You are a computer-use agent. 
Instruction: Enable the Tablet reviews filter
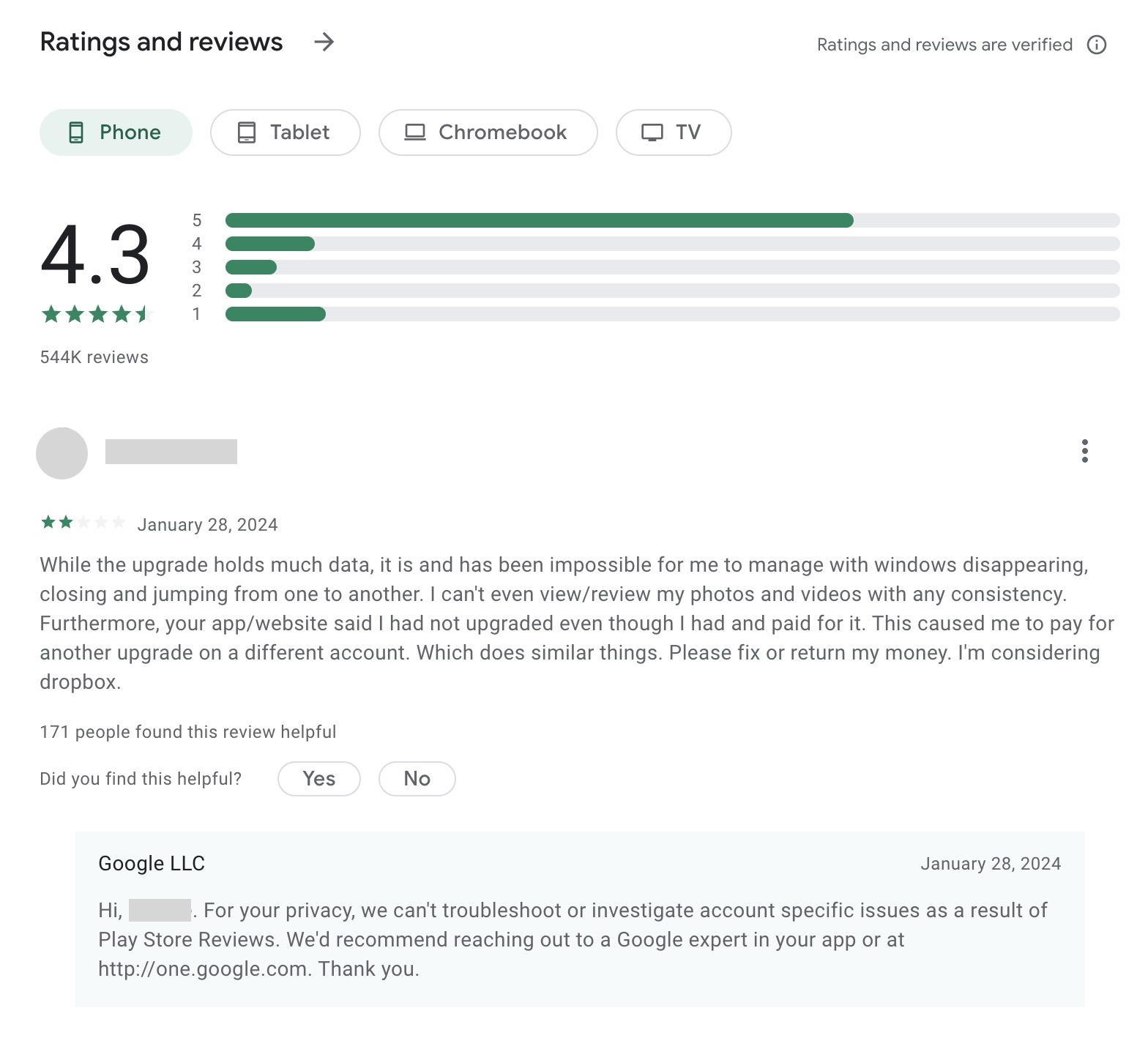coord(285,132)
